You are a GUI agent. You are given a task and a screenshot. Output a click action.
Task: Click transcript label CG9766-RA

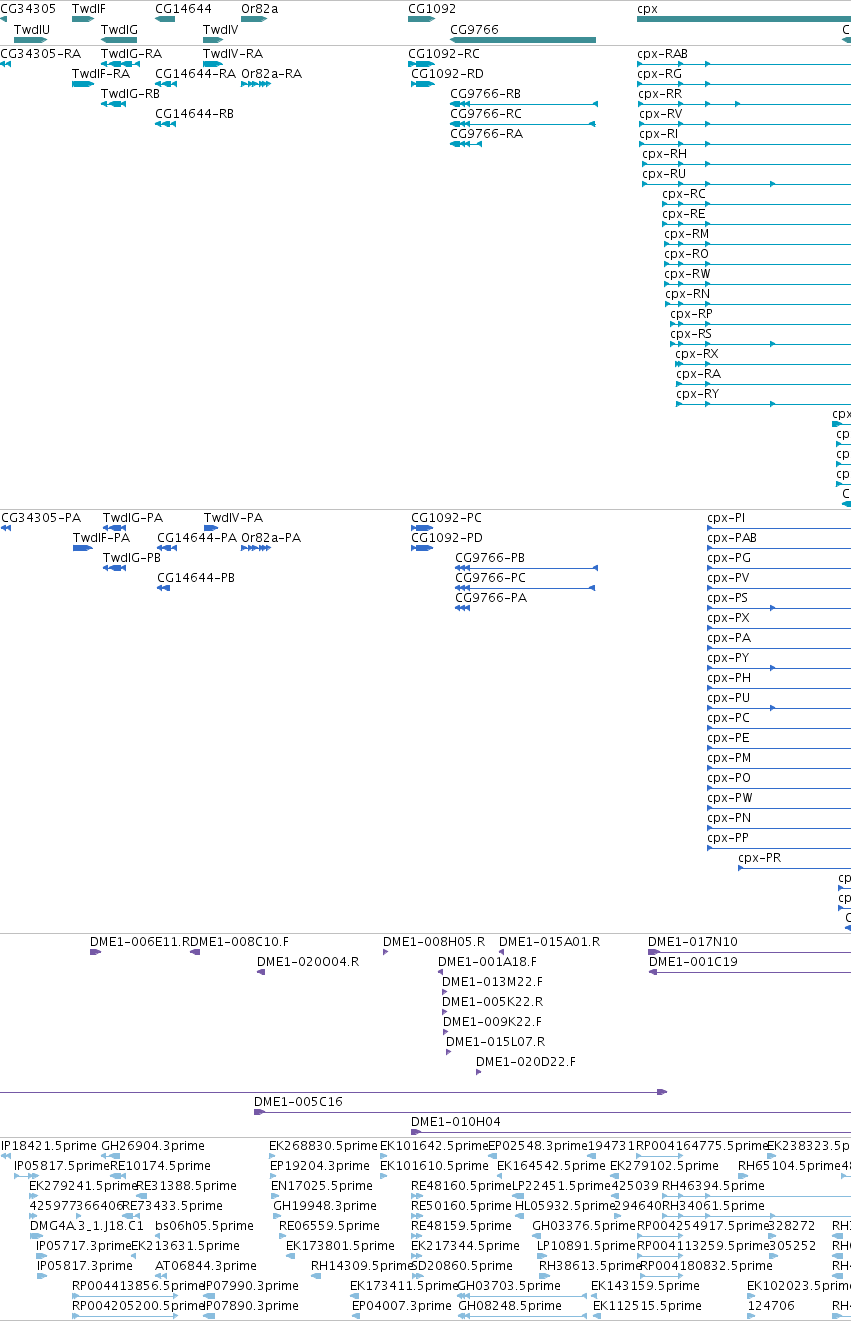[x=486, y=134]
